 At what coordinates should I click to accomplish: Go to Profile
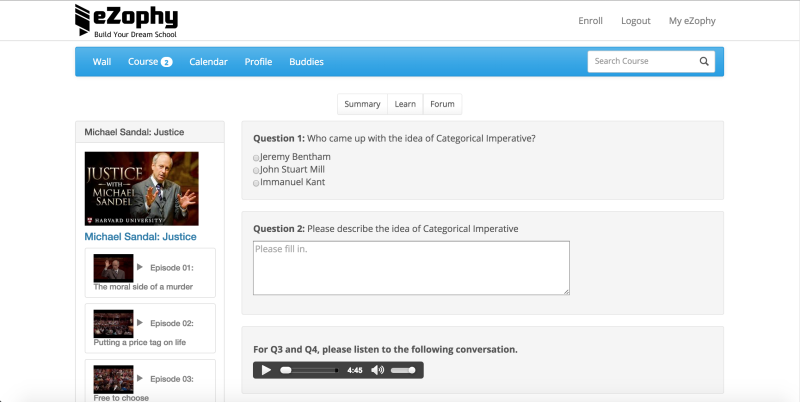click(x=258, y=62)
